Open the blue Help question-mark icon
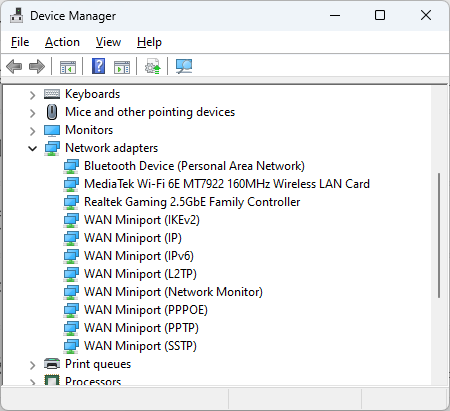The height and width of the screenshot is (411, 450). [x=99, y=66]
